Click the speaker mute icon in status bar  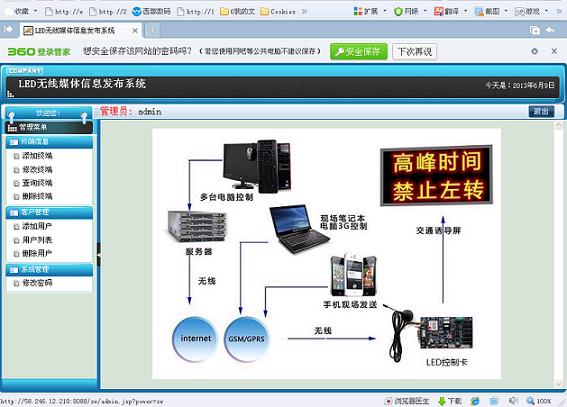[x=513, y=400]
